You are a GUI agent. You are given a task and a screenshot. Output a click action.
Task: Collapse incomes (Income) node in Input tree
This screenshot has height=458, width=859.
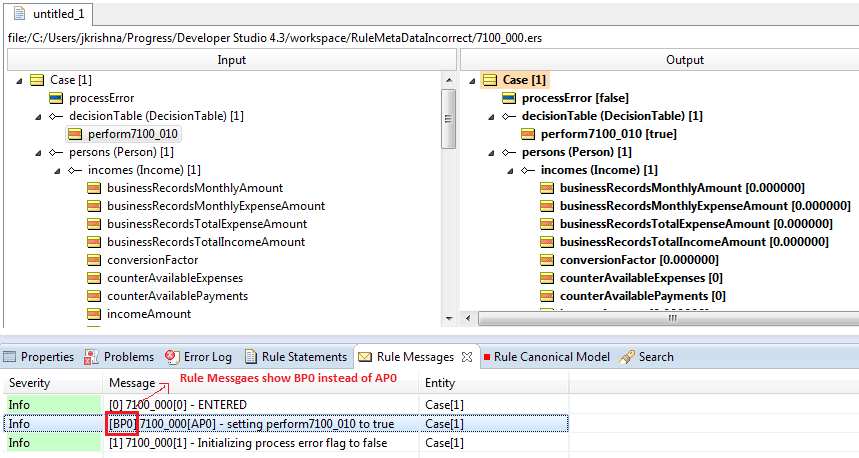(x=57, y=171)
